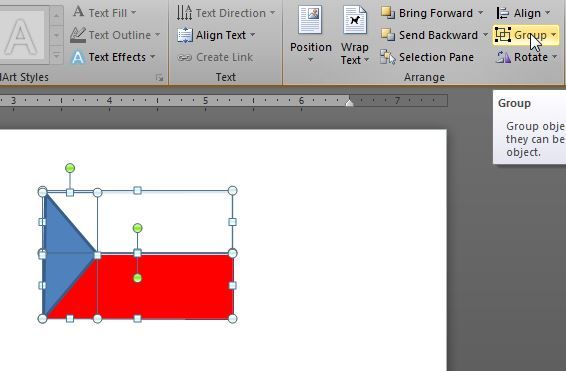Click the Send Backward icon
Screen dimensions: 566x371
[x=388, y=35]
